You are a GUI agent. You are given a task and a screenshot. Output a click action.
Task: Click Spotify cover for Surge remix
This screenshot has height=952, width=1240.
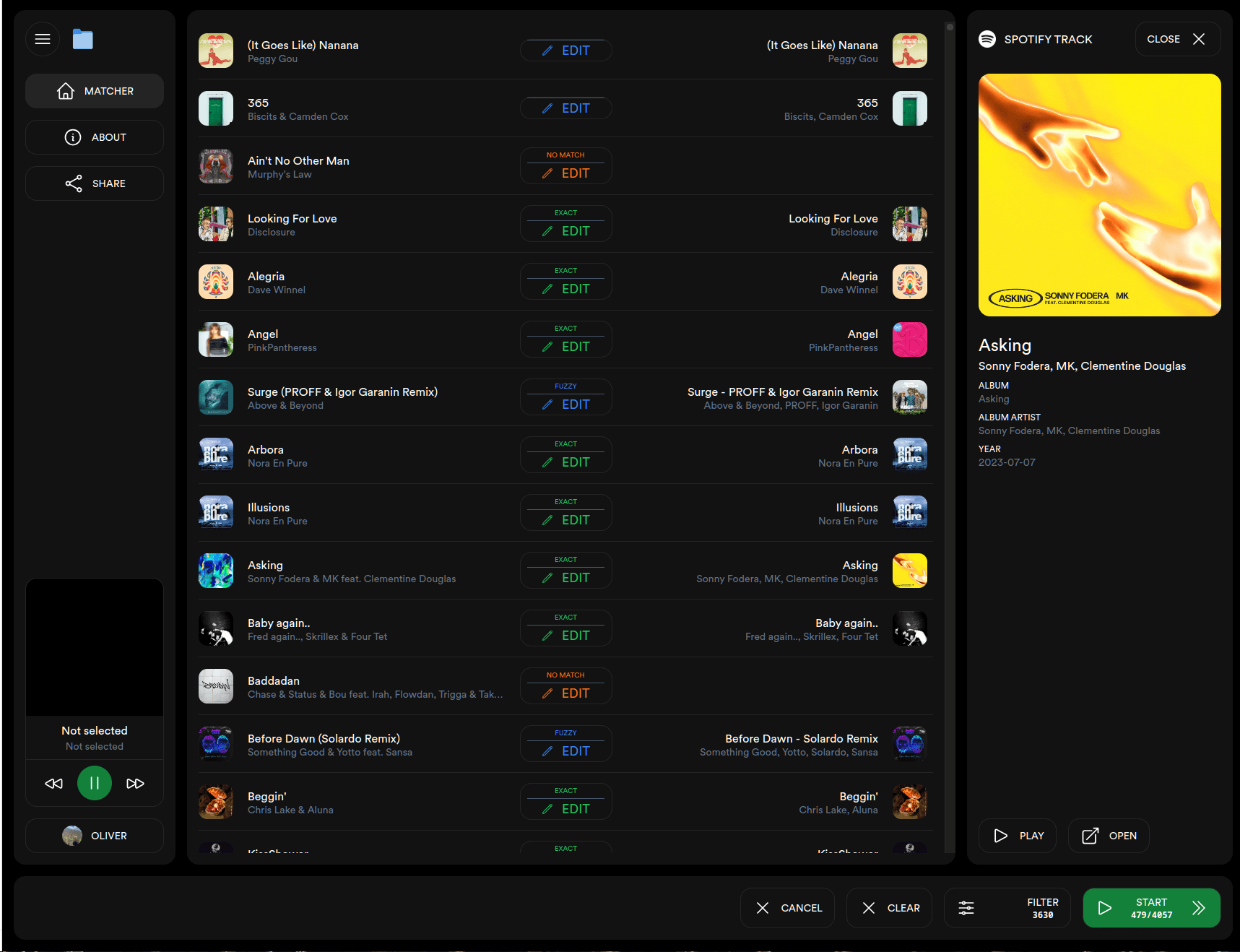[x=910, y=397]
